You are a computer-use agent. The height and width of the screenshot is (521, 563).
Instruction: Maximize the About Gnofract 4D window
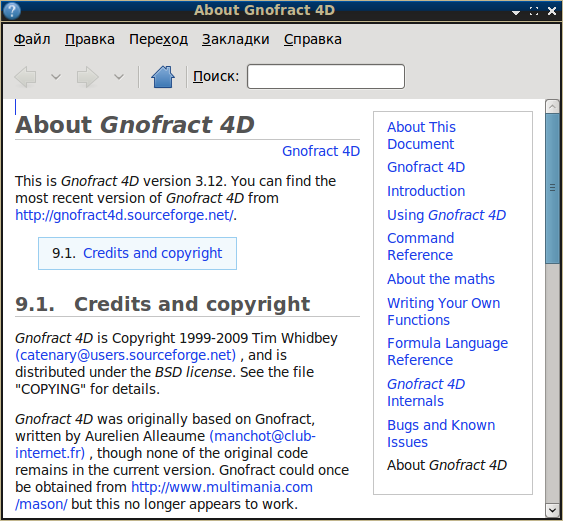point(534,11)
